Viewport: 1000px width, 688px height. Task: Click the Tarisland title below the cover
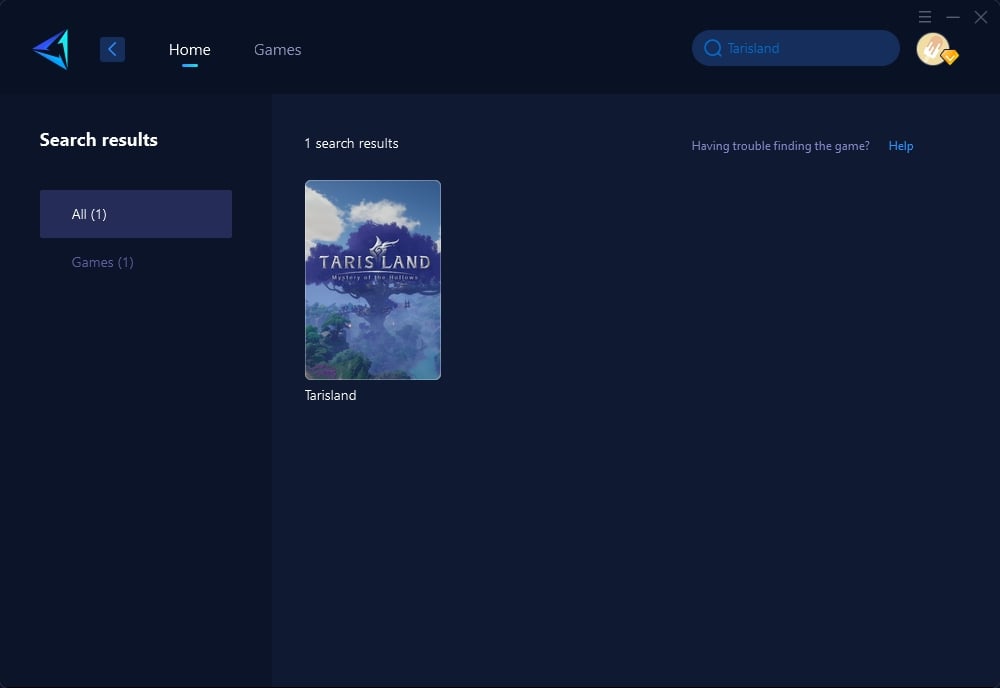pyautogui.click(x=330, y=395)
